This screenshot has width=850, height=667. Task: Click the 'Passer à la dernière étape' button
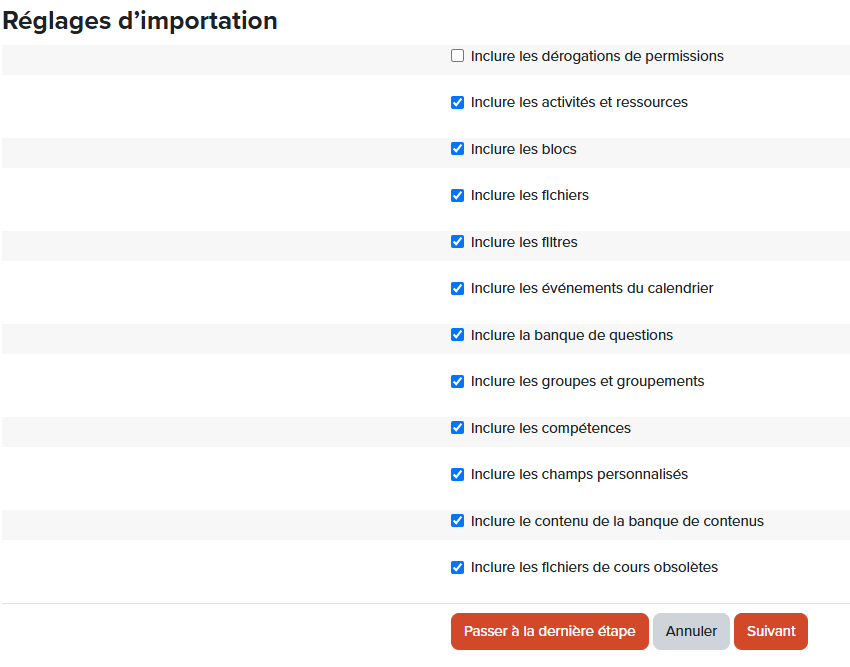[549, 631]
